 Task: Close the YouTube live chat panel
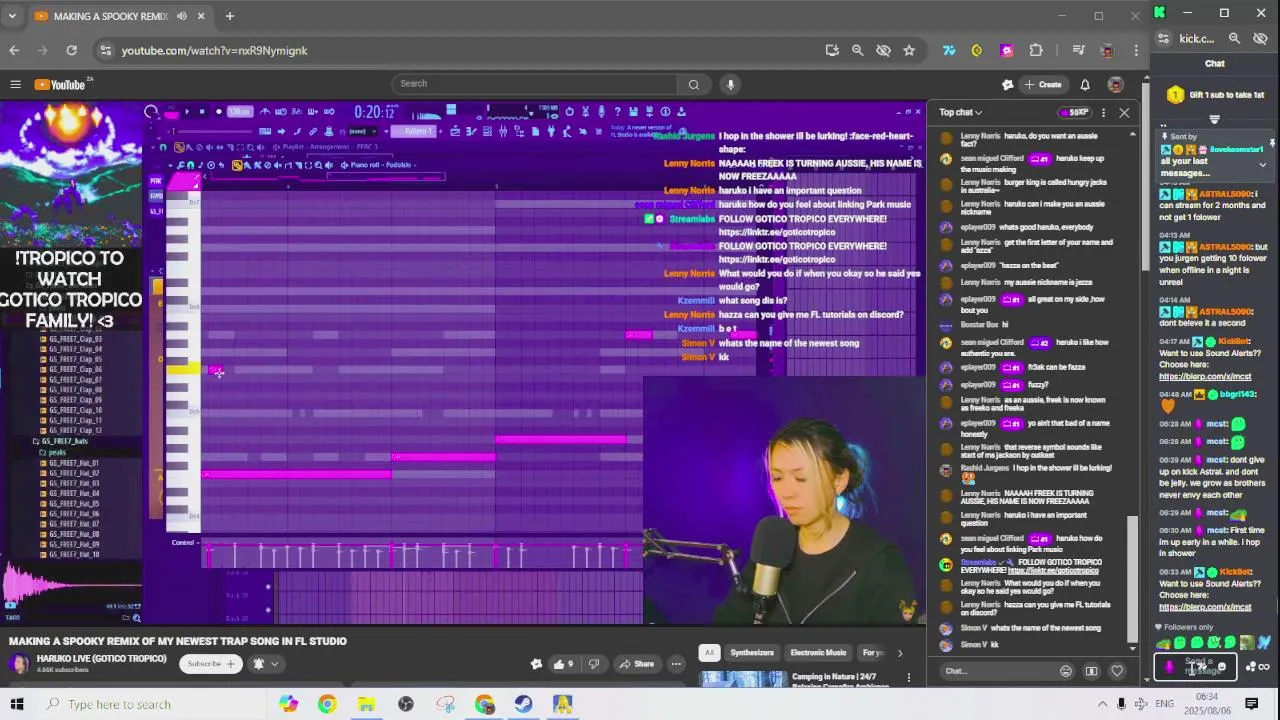coord(1124,112)
